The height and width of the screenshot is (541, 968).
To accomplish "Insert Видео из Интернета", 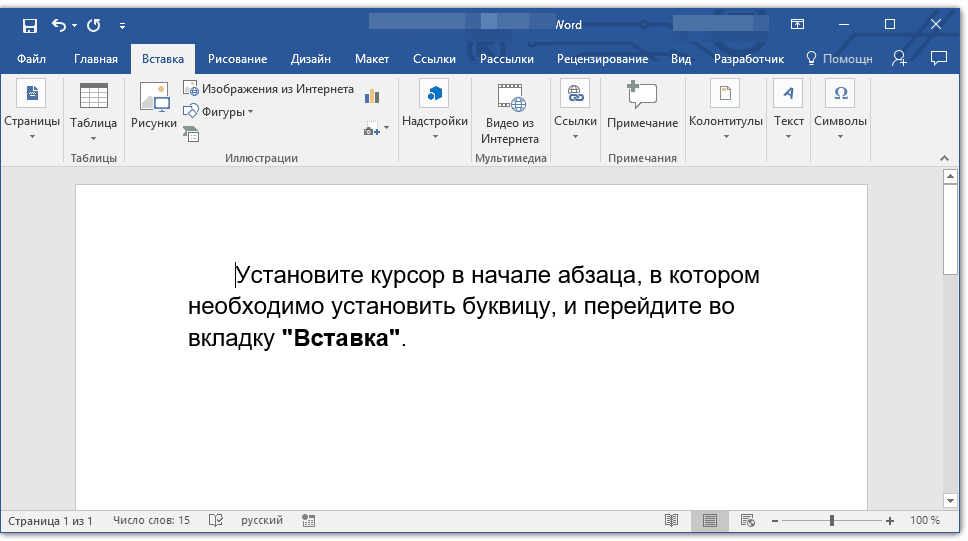I will tap(510, 114).
